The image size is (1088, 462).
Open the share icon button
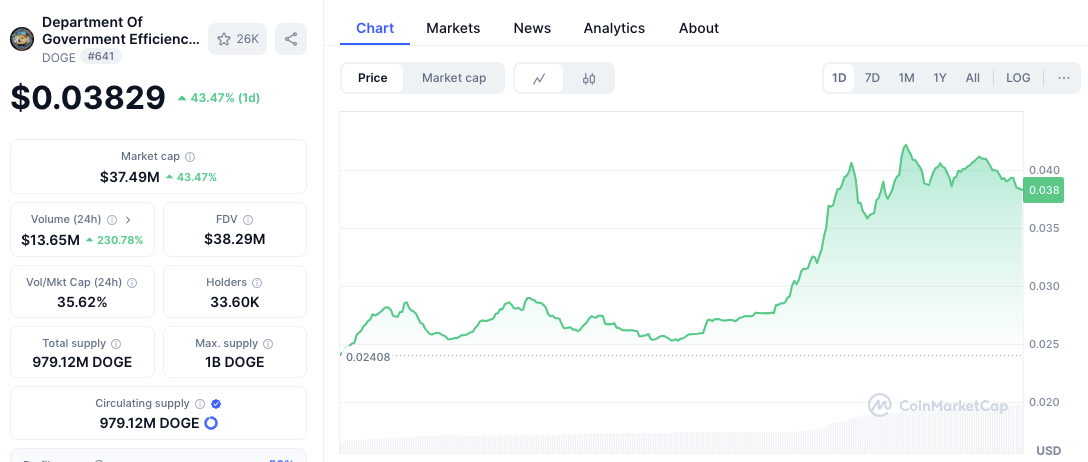291,39
